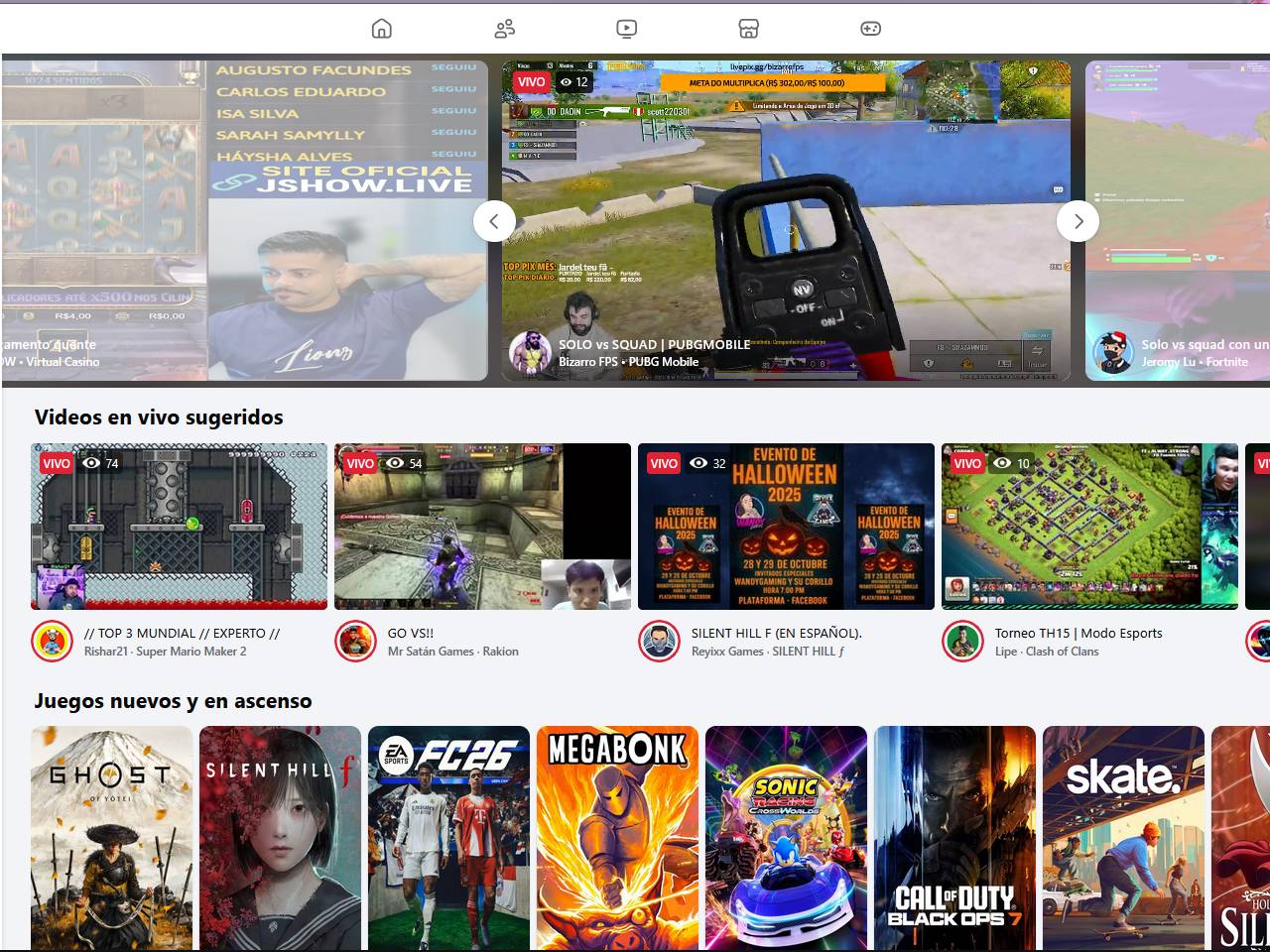Open the Friends icon in top navigation
The image size is (1270, 952).
click(504, 29)
